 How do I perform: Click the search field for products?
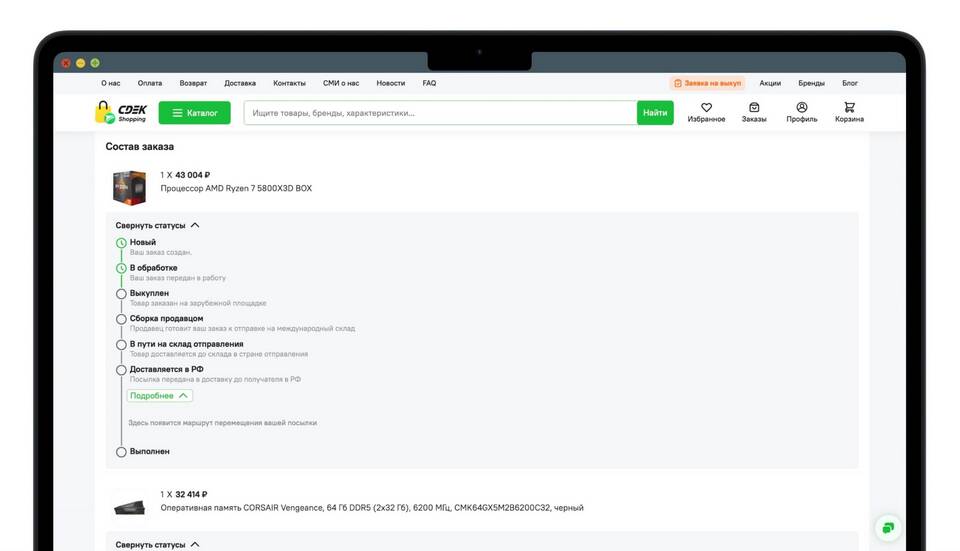coord(440,113)
